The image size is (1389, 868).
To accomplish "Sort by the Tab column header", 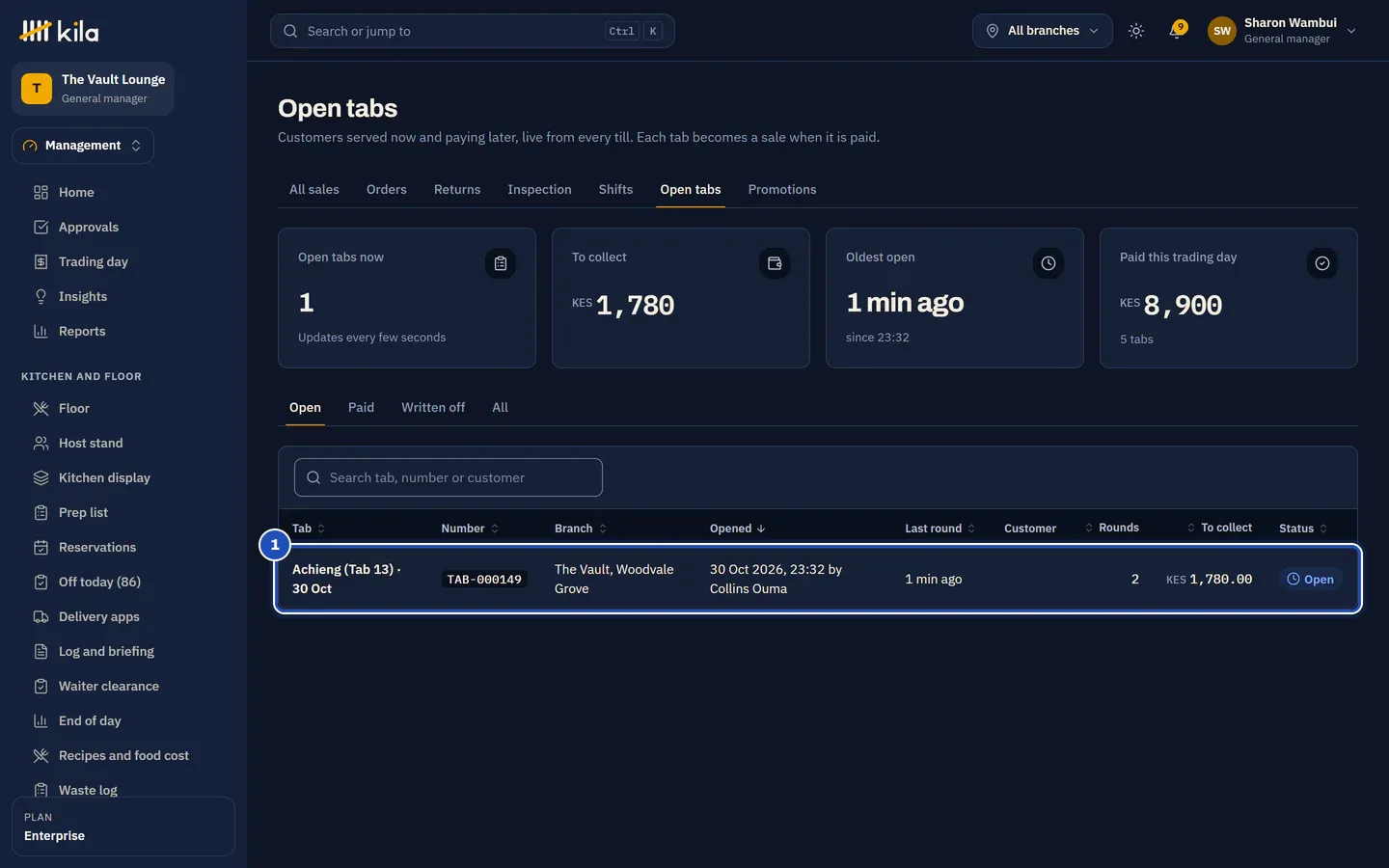I will coord(309,529).
